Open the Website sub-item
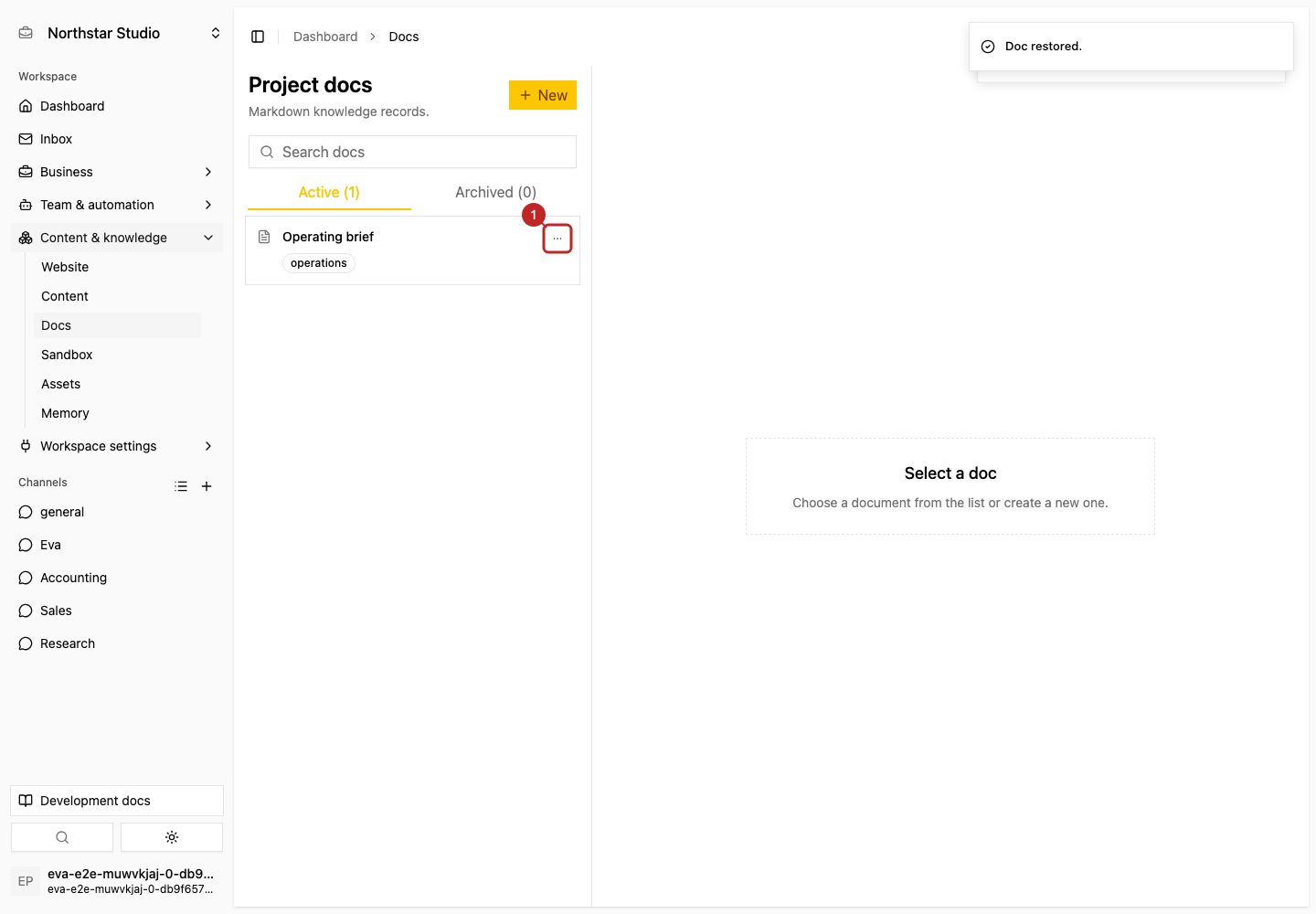This screenshot has height=914, width=1316. [x=117, y=267]
